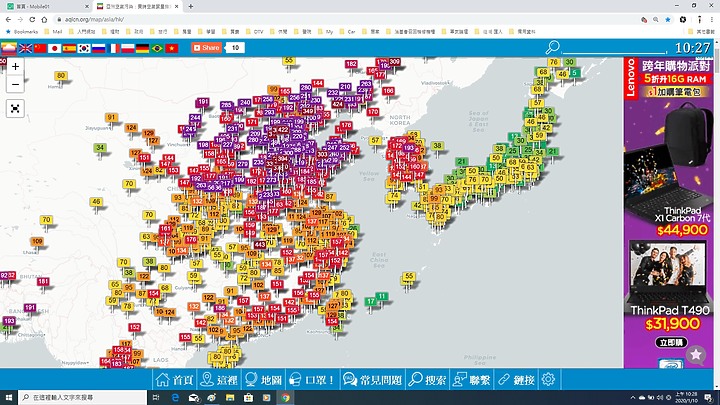Switch language using the UK flag
This screenshot has width=720, height=405.
25,48
